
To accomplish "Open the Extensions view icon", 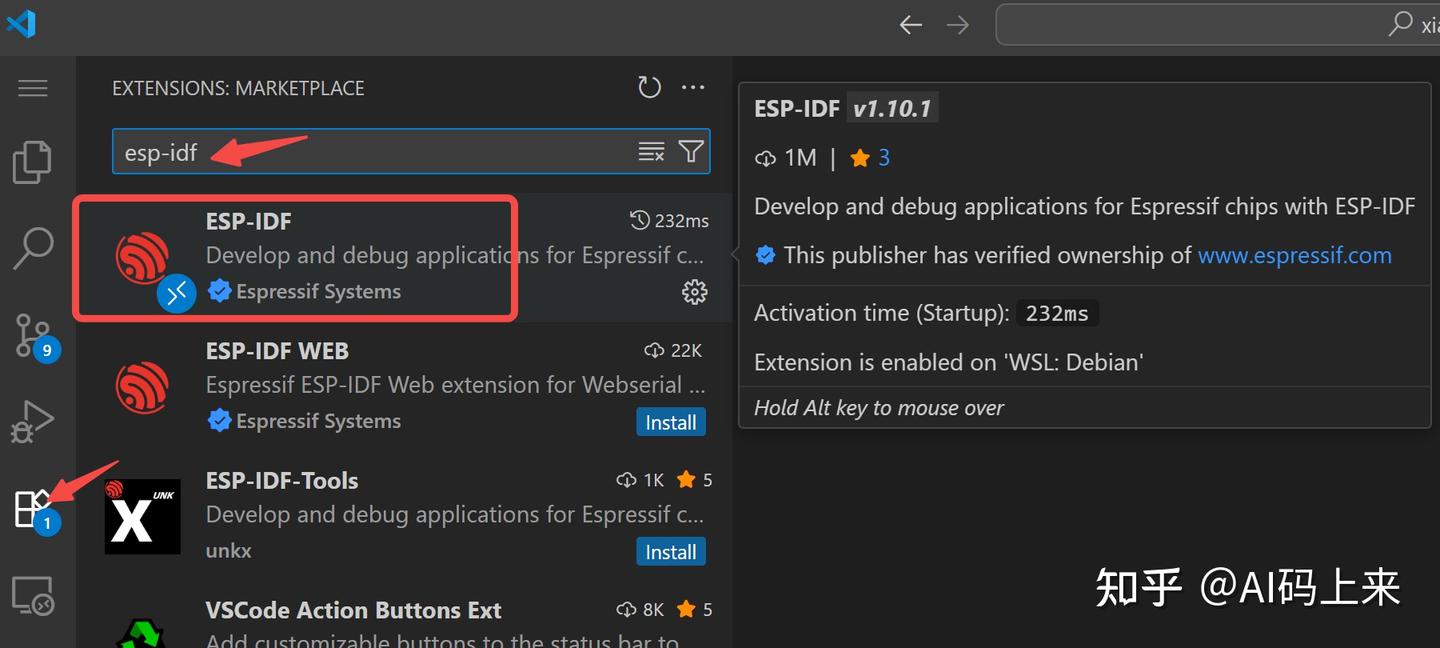I will (32, 508).
